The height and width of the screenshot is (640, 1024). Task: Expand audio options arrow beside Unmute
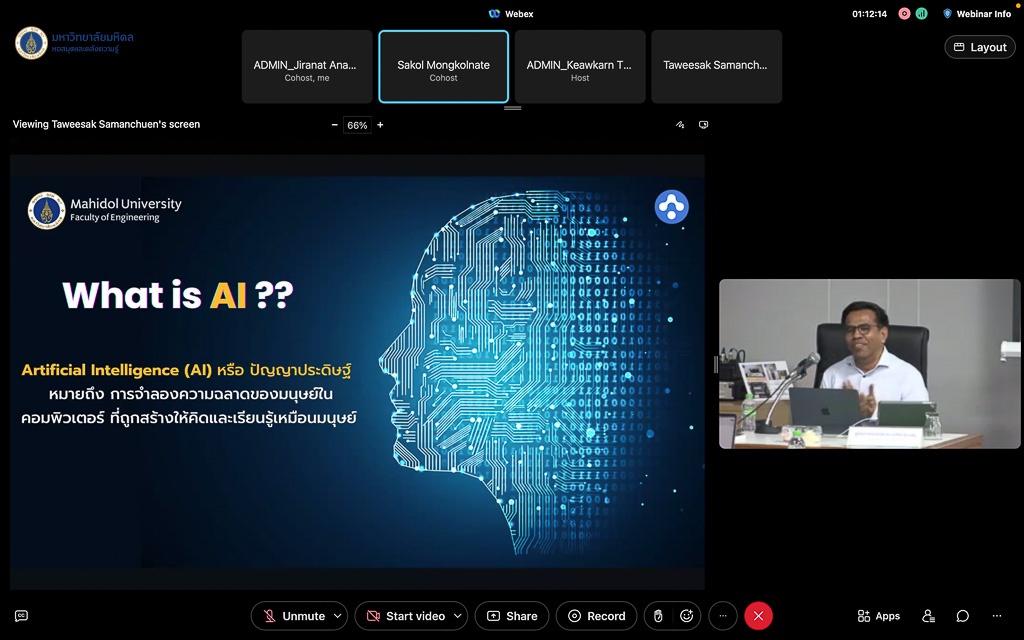(x=338, y=616)
